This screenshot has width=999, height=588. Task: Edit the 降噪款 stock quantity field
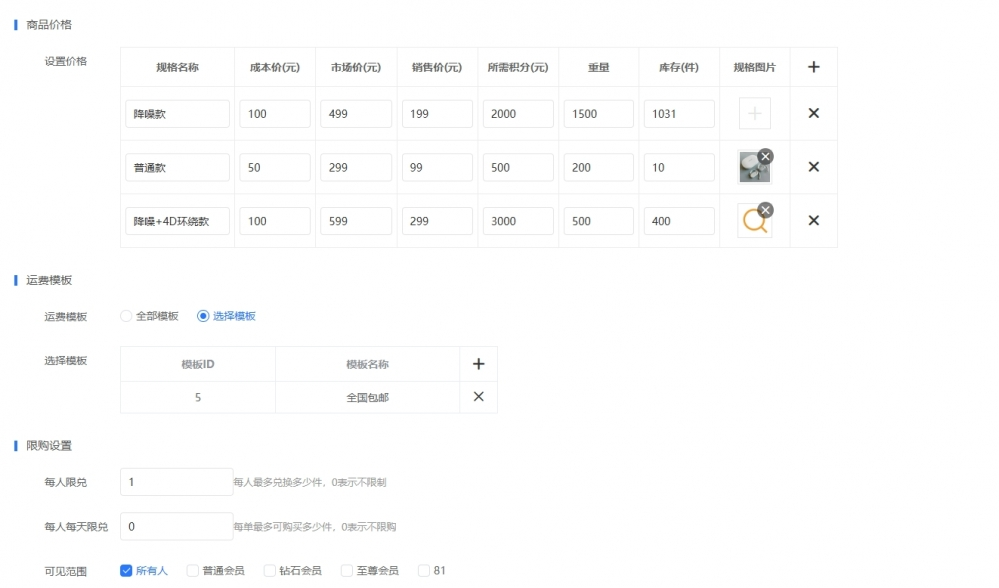click(x=679, y=114)
